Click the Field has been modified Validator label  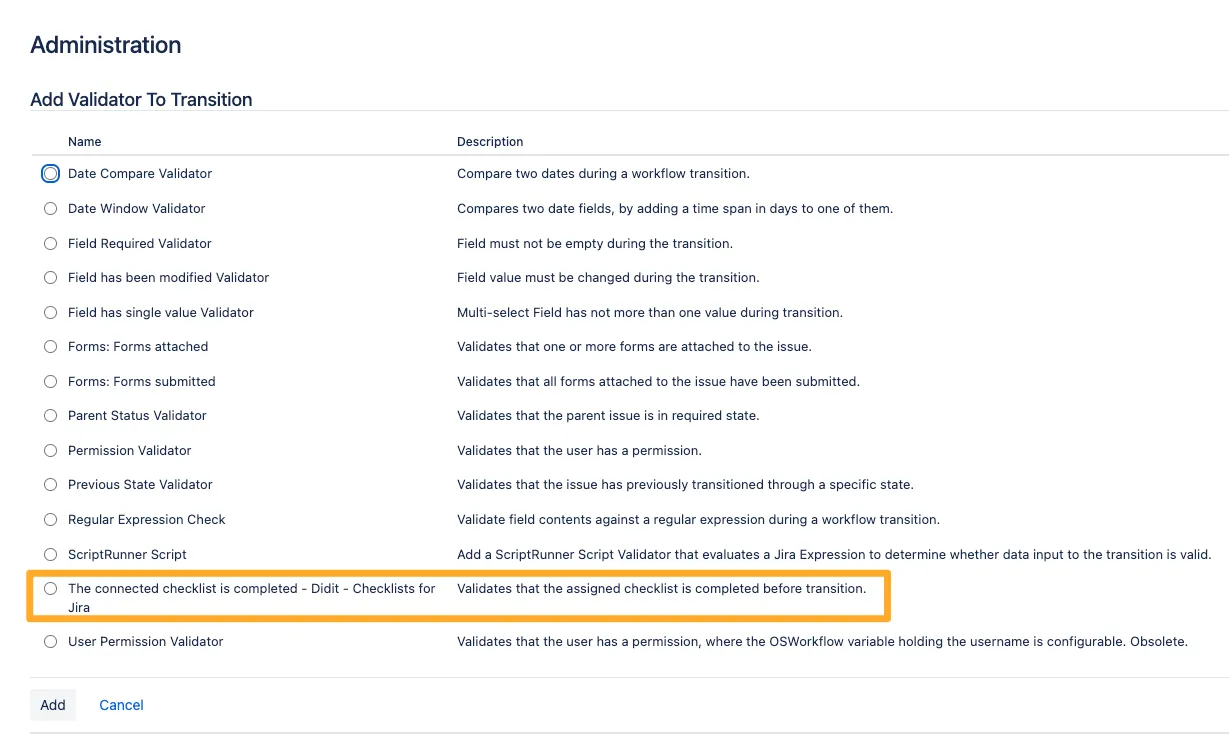coord(168,278)
